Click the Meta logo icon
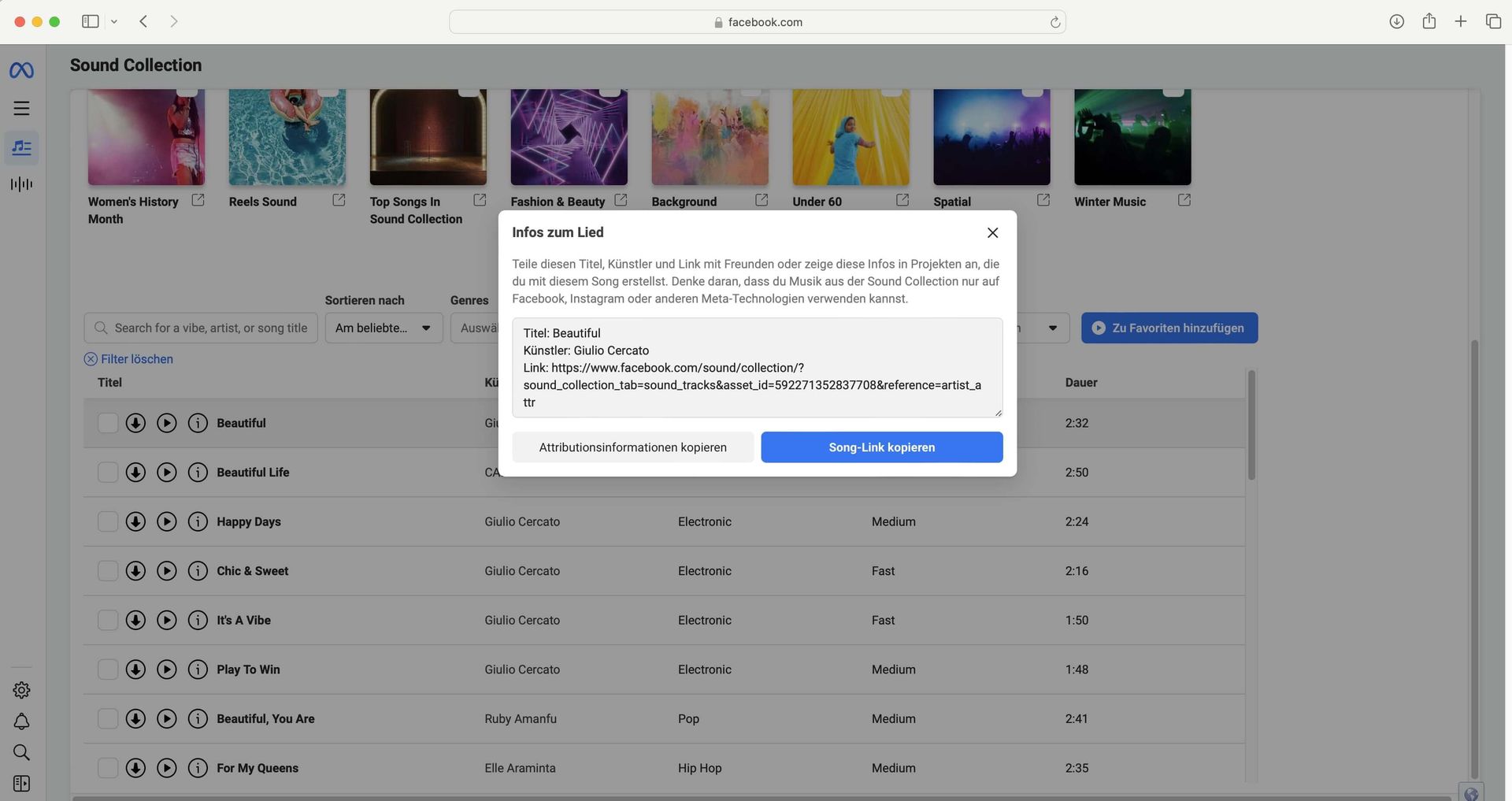Image resolution: width=1512 pixels, height=801 pixels. click(x=21, y=71)
